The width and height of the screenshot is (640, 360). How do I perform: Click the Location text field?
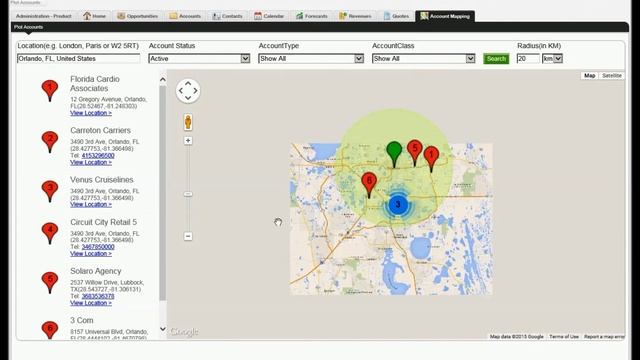(x=78, y=59)
